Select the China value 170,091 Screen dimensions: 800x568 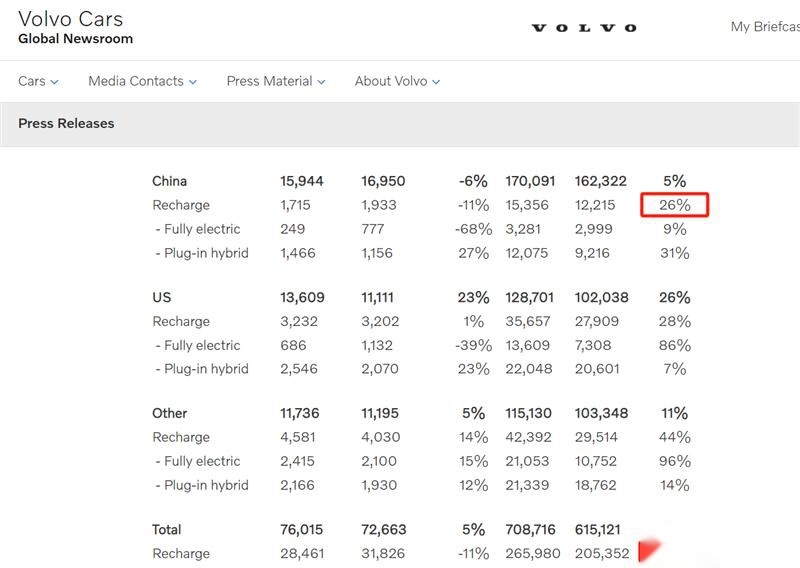coord(530,181)
